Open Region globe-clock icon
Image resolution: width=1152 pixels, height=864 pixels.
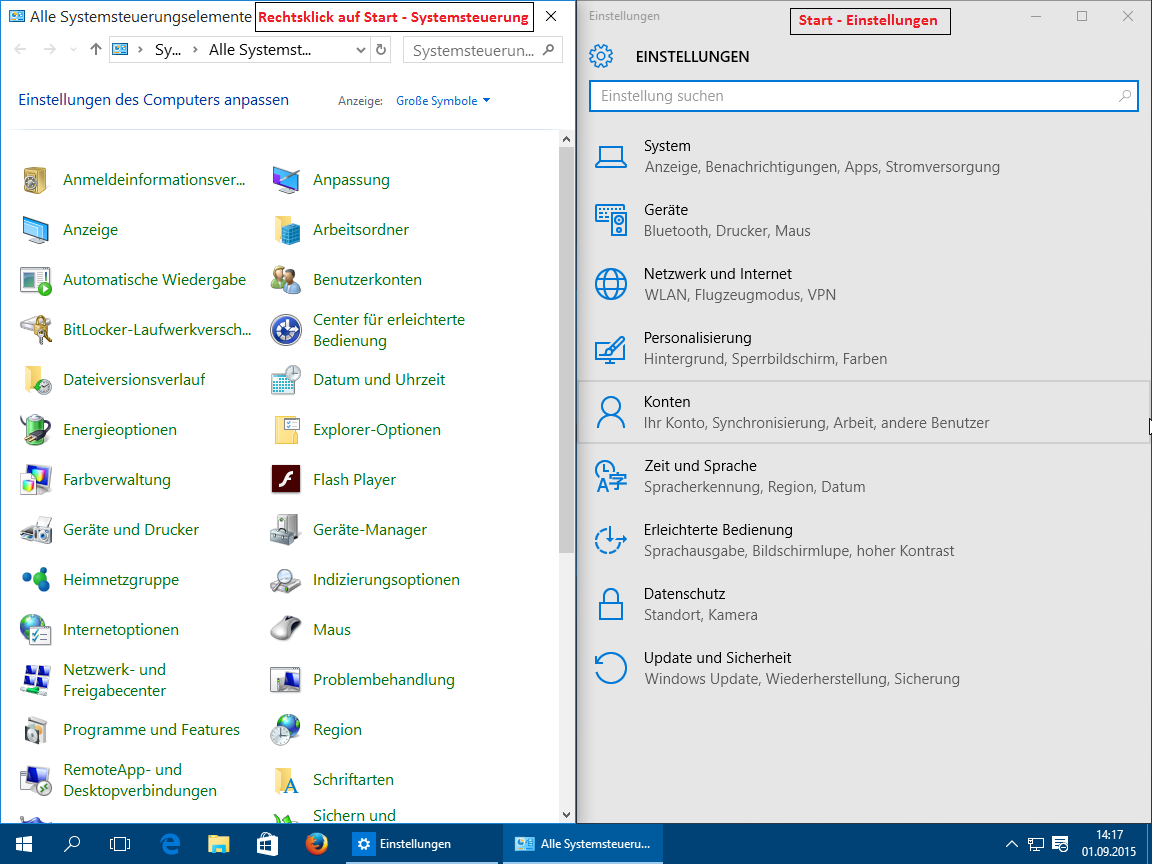coord(285,730)
